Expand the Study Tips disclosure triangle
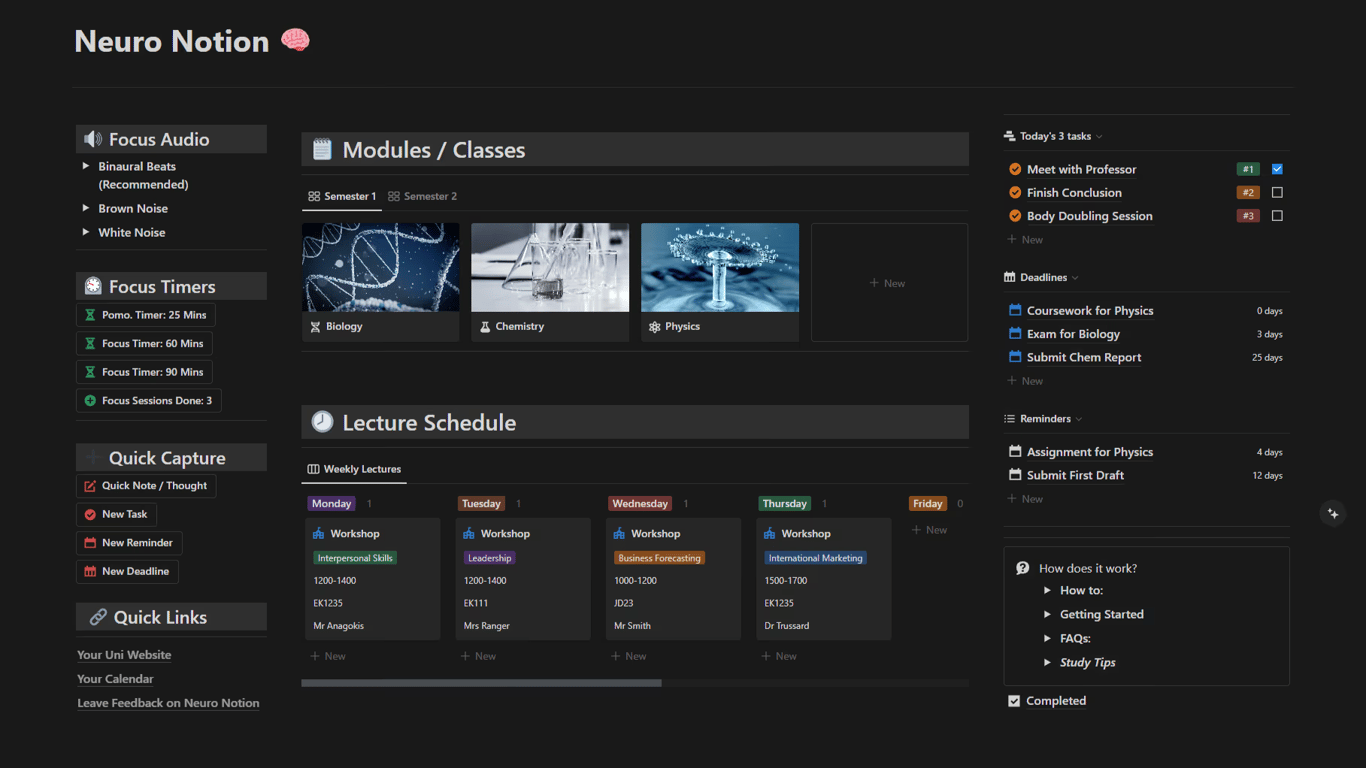Viewport: 1366px width, 768px height. click(x=1048, y=662)
